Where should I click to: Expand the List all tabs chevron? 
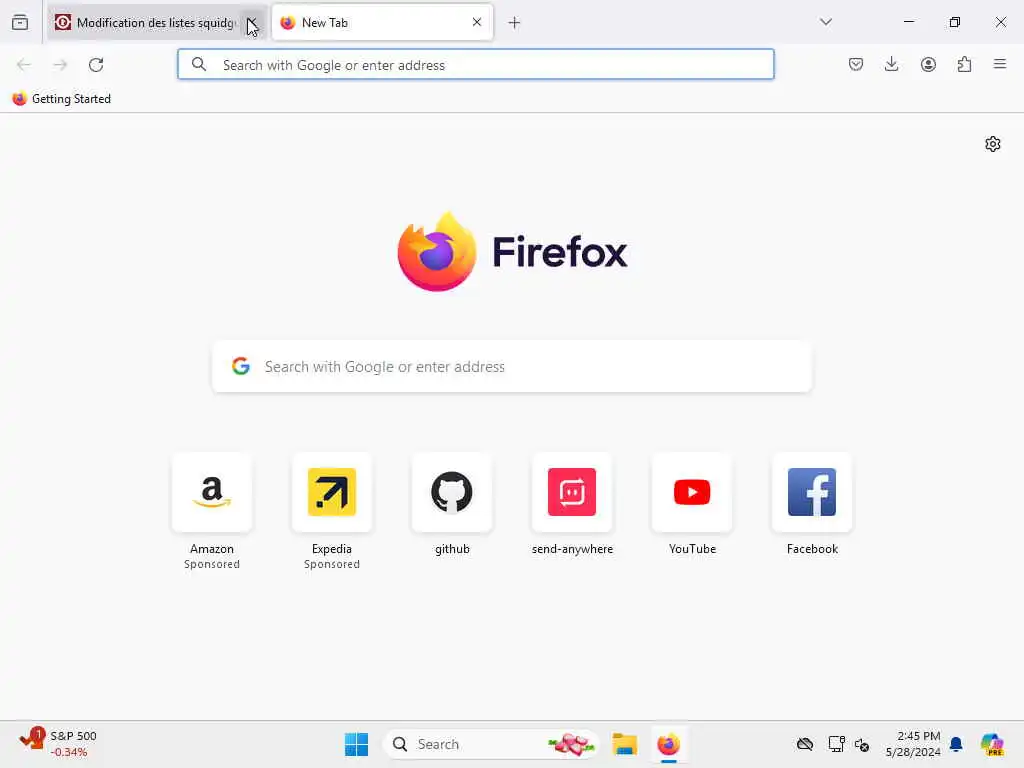[x=825, y=22]
